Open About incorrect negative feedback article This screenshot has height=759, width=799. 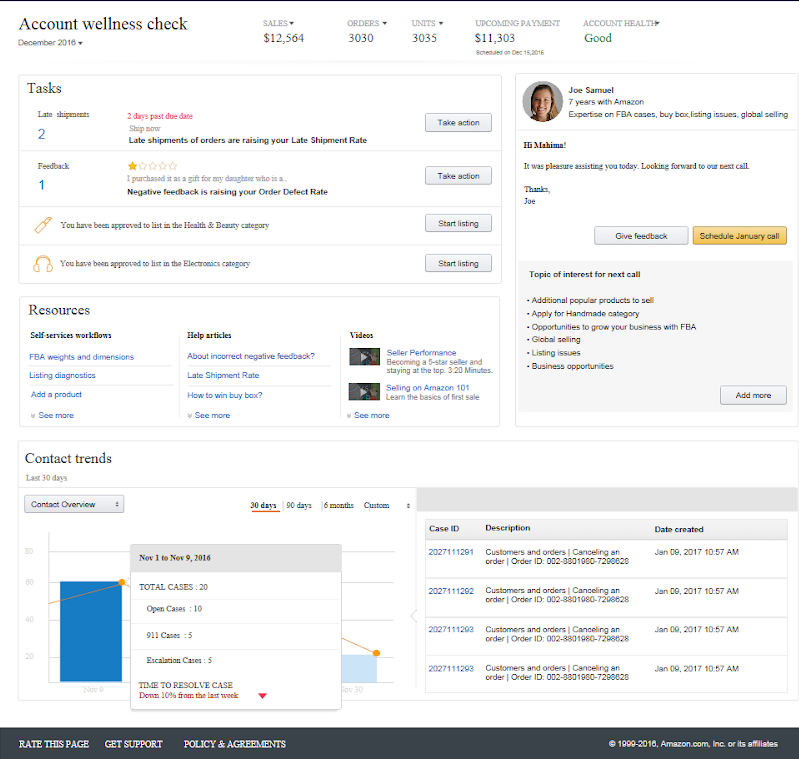coord(251,356)
